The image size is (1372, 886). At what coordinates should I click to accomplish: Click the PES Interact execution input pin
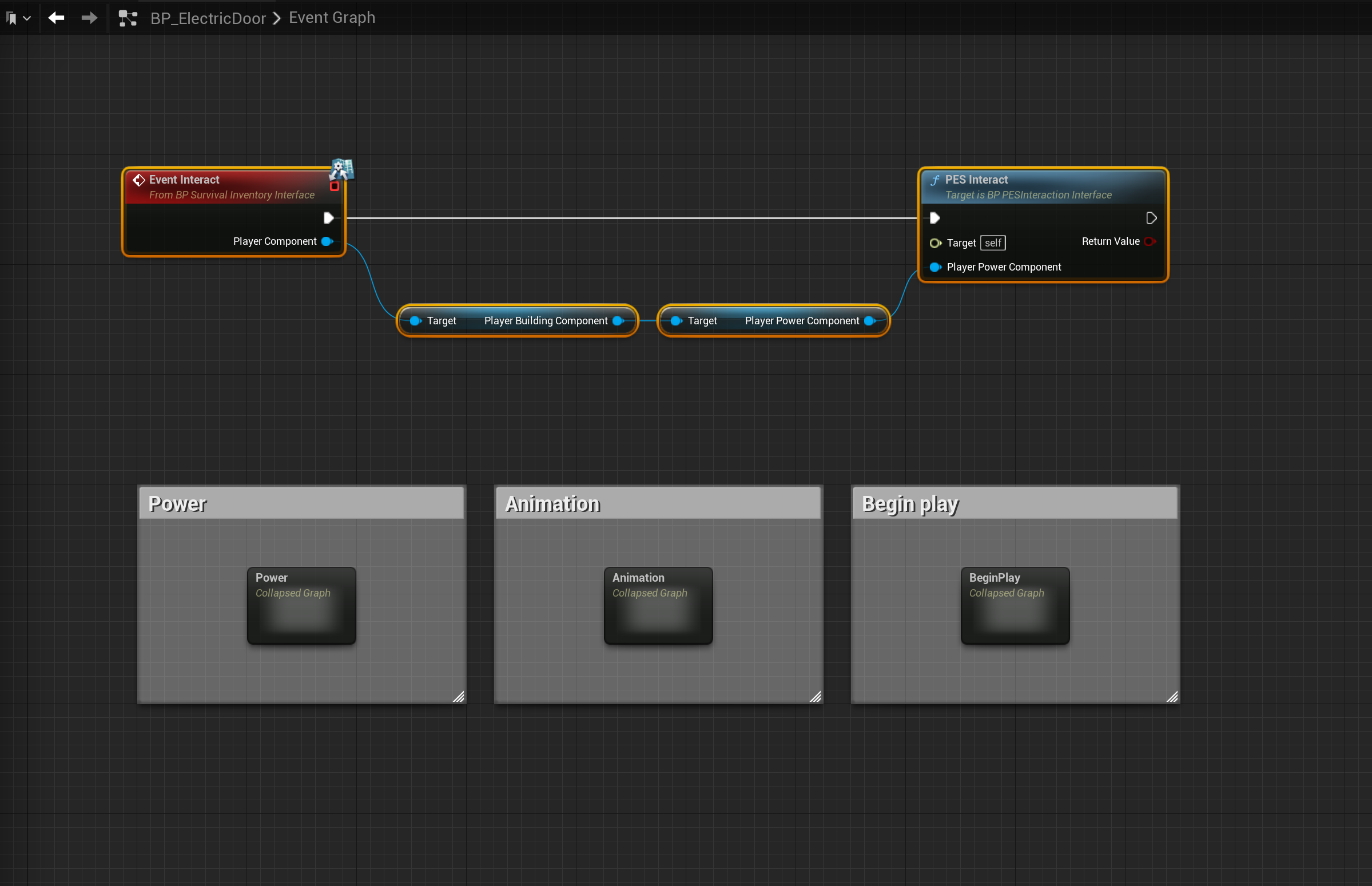935,218
